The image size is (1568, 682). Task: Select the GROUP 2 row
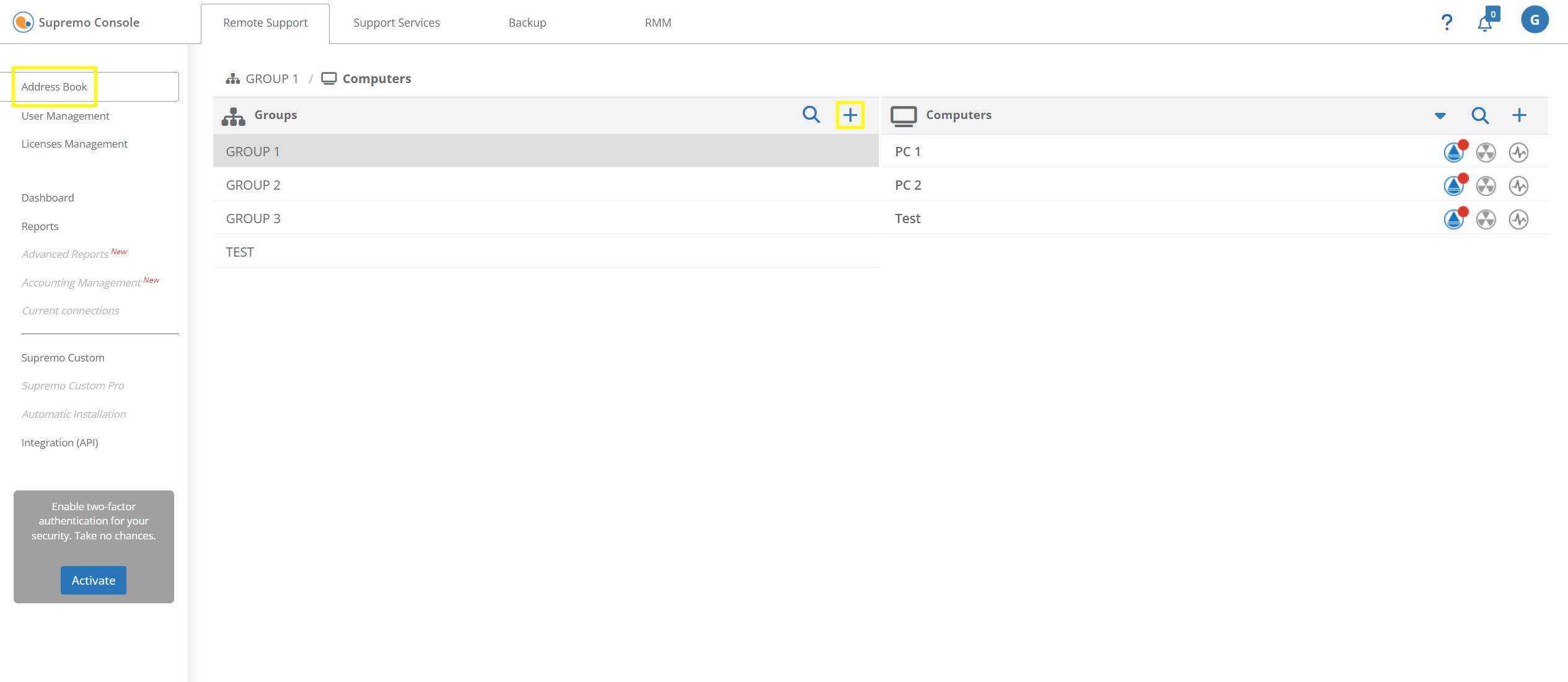pyautogui.click(x=545, y=185)
